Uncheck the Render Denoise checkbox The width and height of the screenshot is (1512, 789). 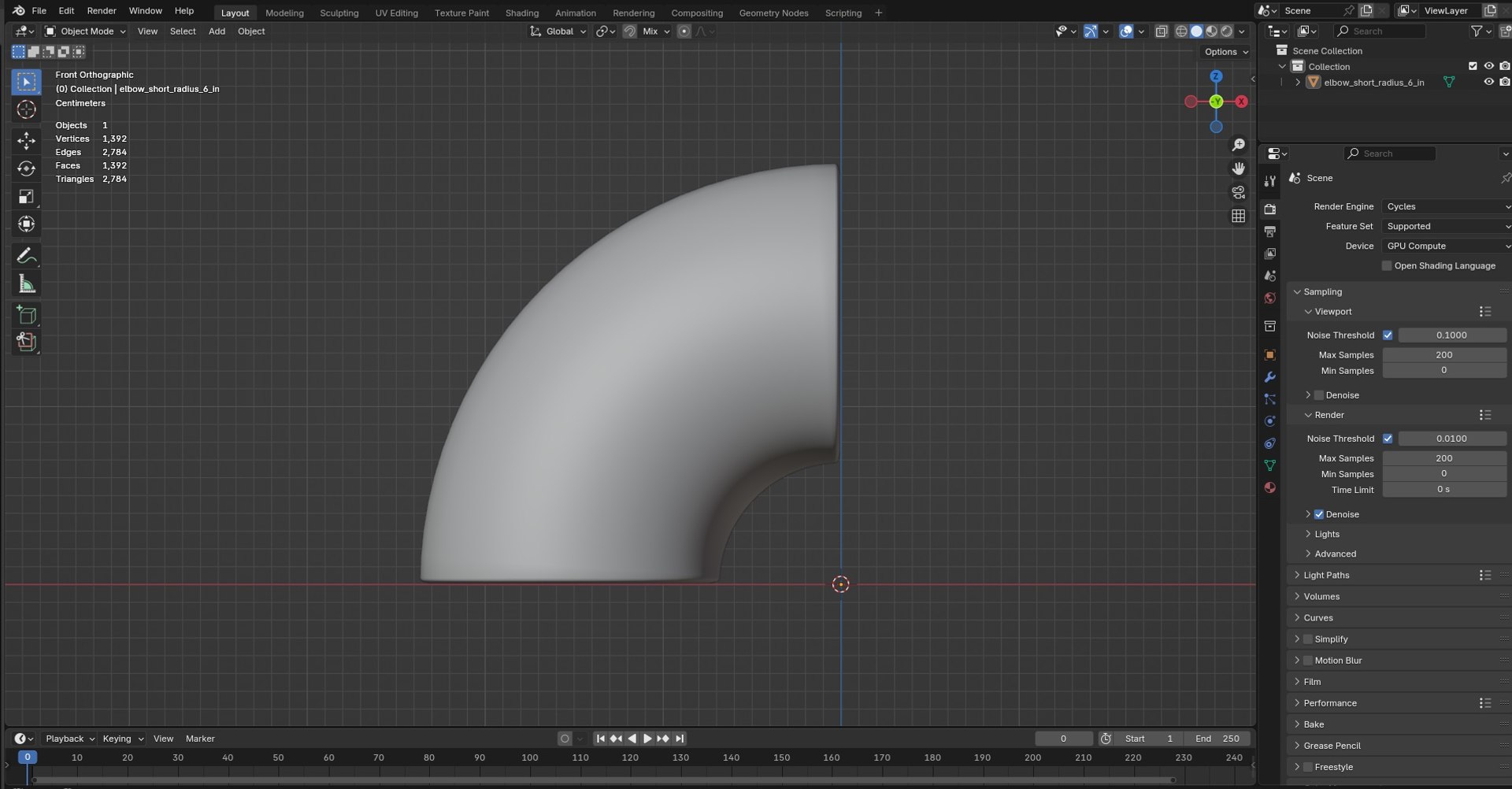(1319, 514)
